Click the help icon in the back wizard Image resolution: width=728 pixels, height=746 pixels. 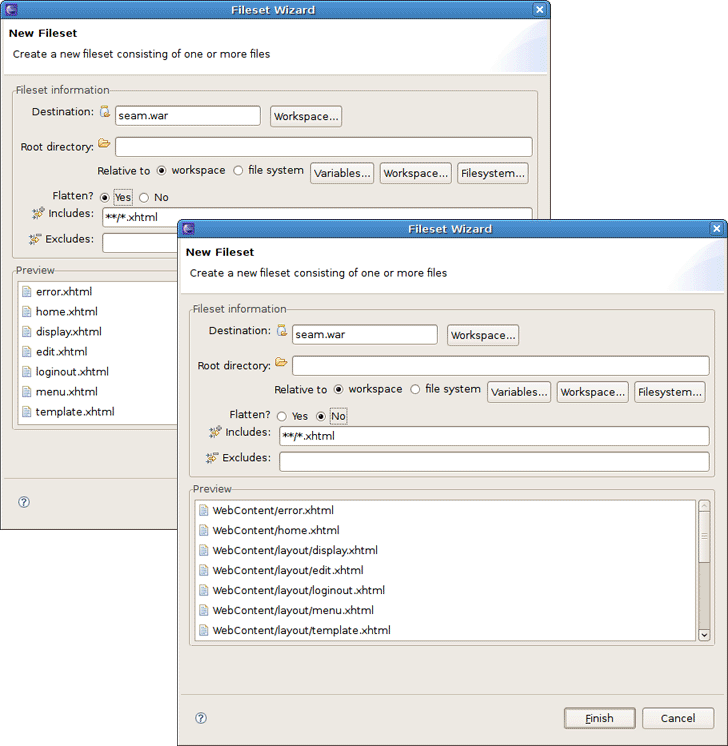pos(24,503)
